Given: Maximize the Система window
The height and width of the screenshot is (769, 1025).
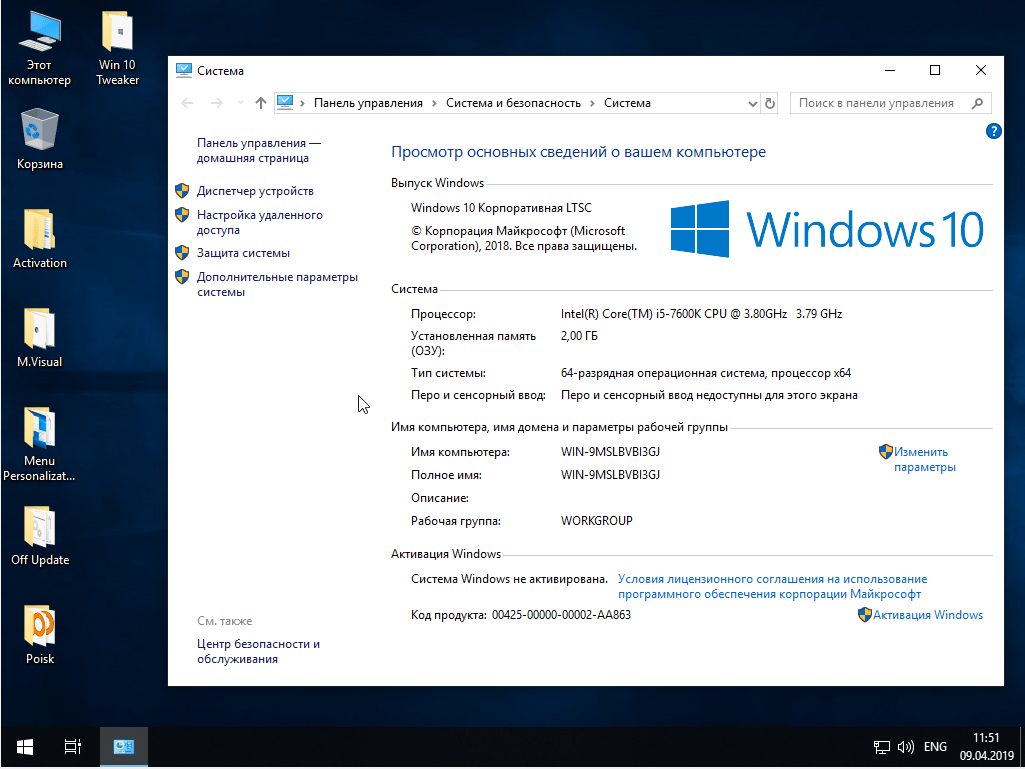Looking at the screenshot, I should [x=935, y=70].
